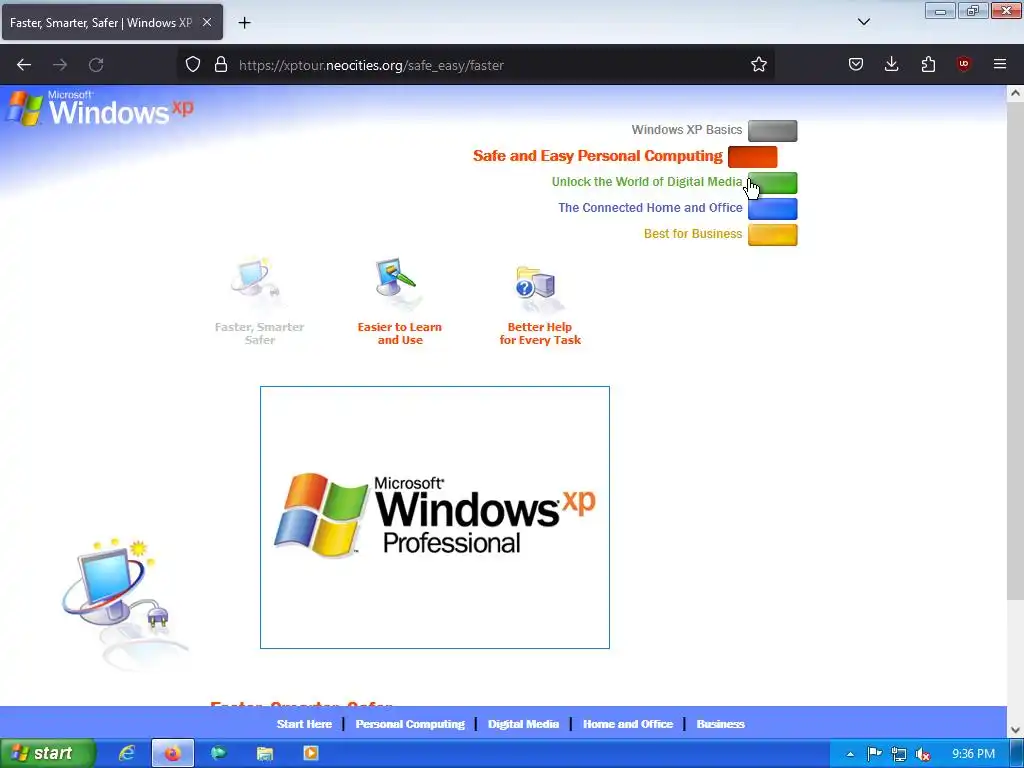Switch to Firefox in the taskbar
The height and width of the screenshot is (768, 1024).
(172, 753)
